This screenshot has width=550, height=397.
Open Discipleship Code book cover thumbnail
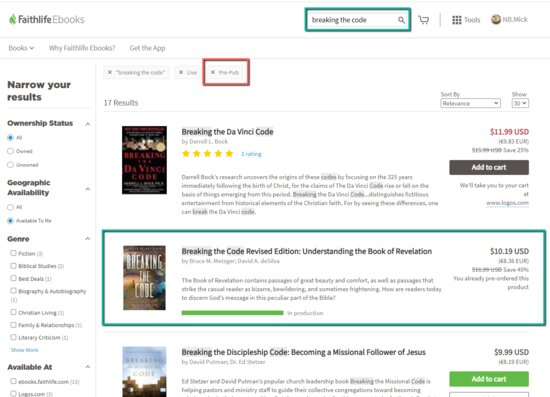coord(144,372)
